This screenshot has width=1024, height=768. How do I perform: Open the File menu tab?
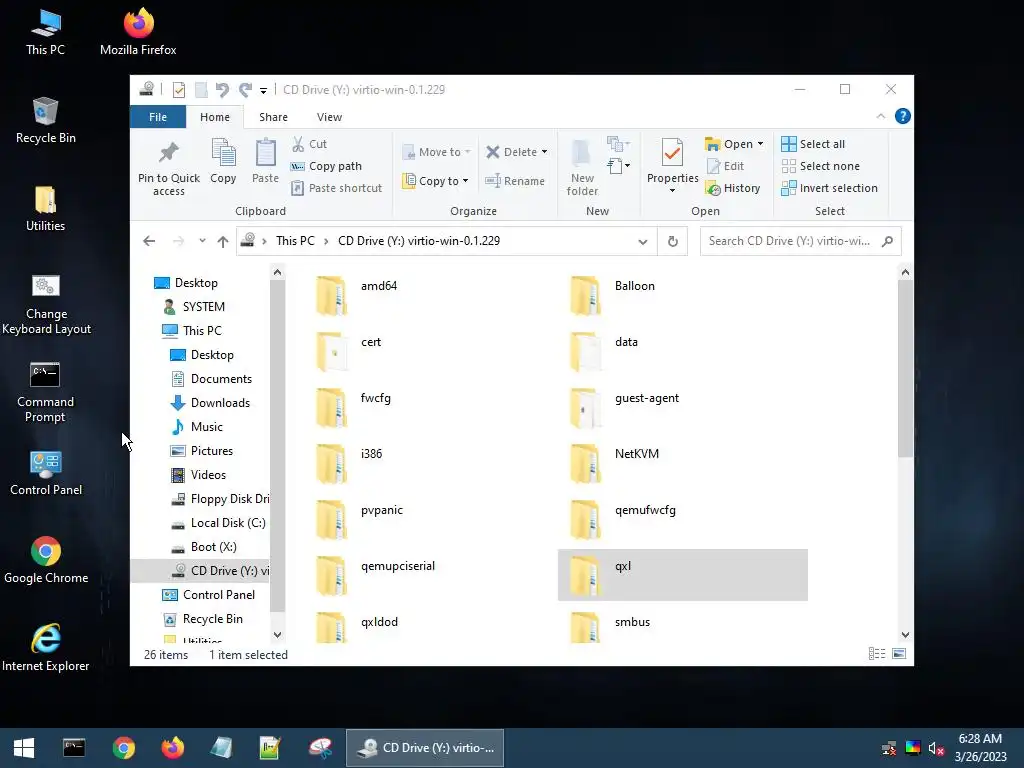click(x=157, y=117)
